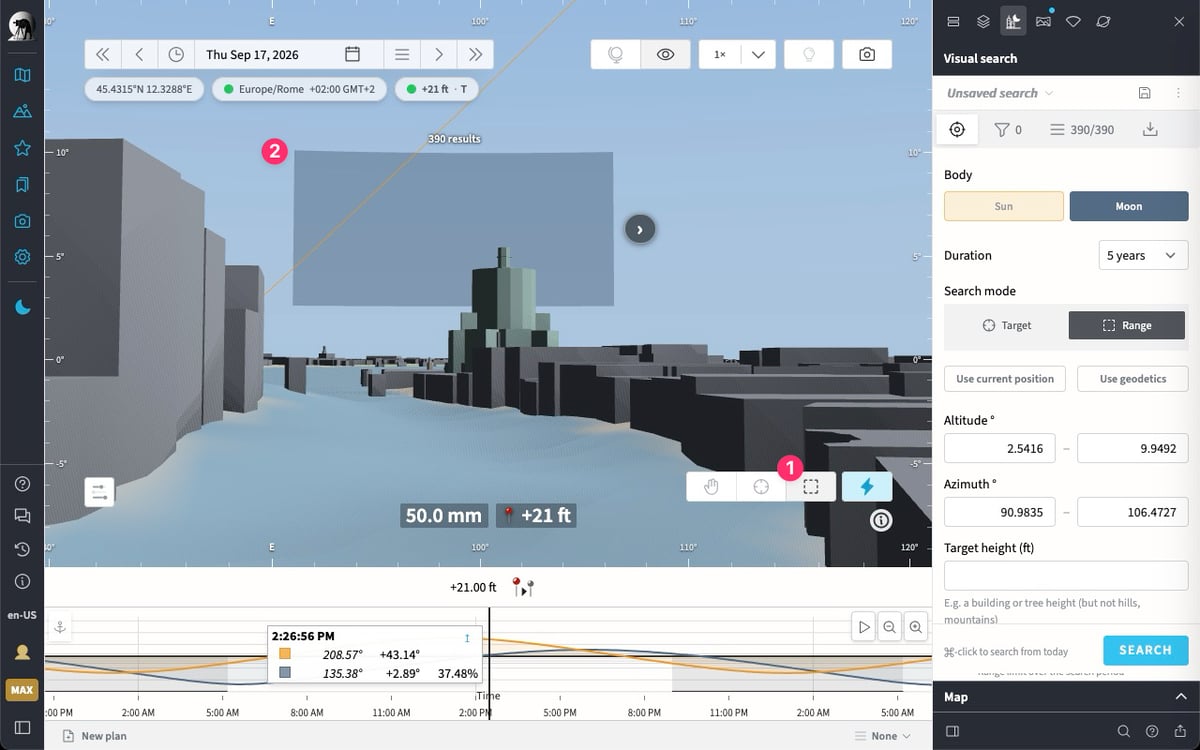Set time to now with clock icon
This screenshot has width=1200, height=750.
[x=176, y=54]
